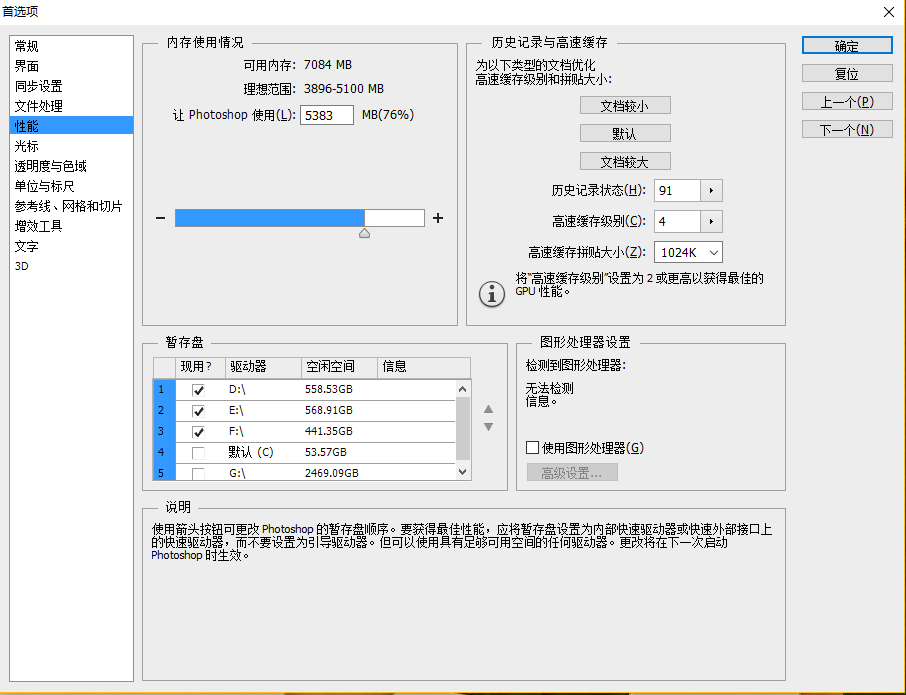Open the 历史记录状态 arrow popup
The width and height of the screenshot is (906, 695).
pyautogui.click(x=711, y=191)
